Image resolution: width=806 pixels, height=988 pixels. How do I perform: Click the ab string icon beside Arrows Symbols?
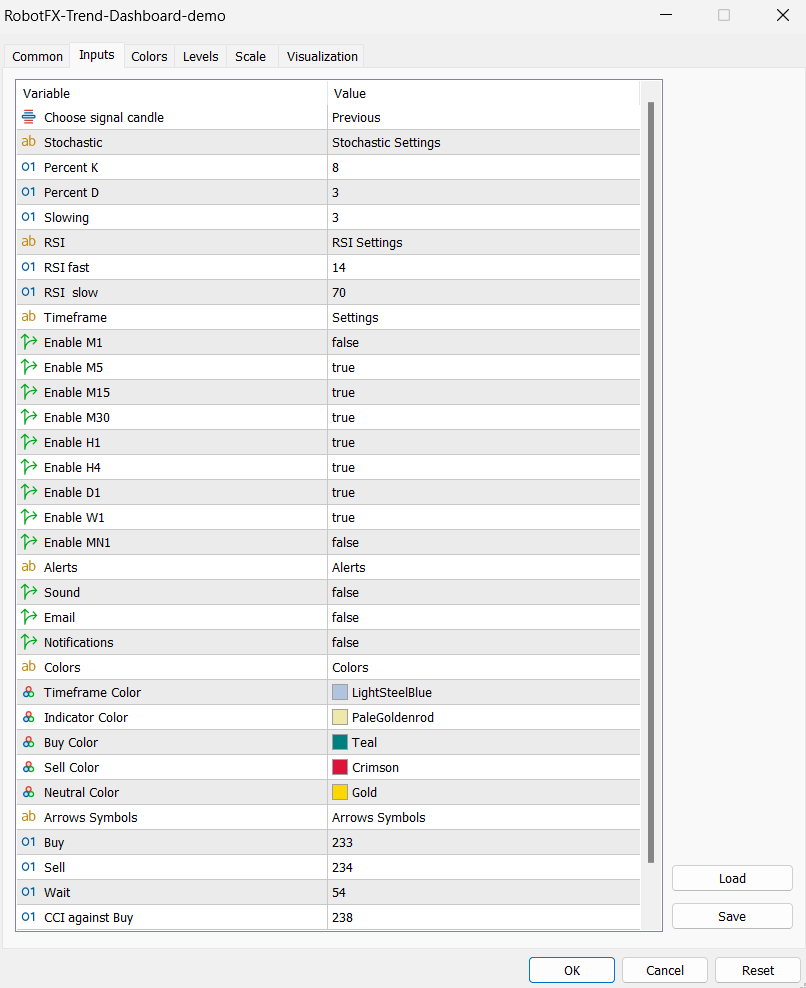point(28,817)
